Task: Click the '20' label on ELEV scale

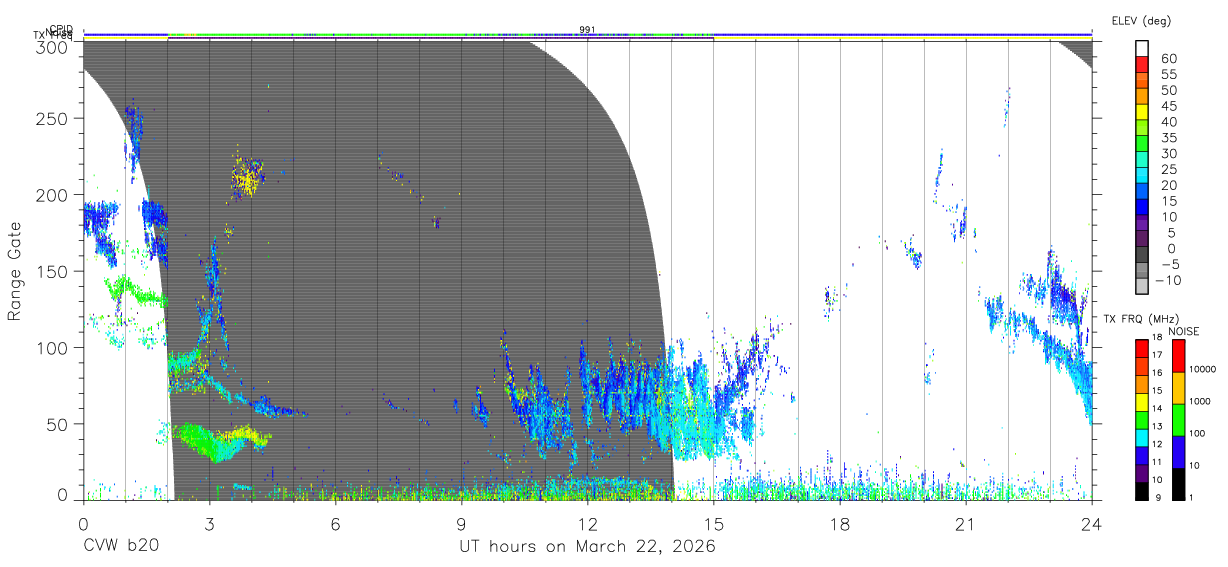Action: point(1168,186)
